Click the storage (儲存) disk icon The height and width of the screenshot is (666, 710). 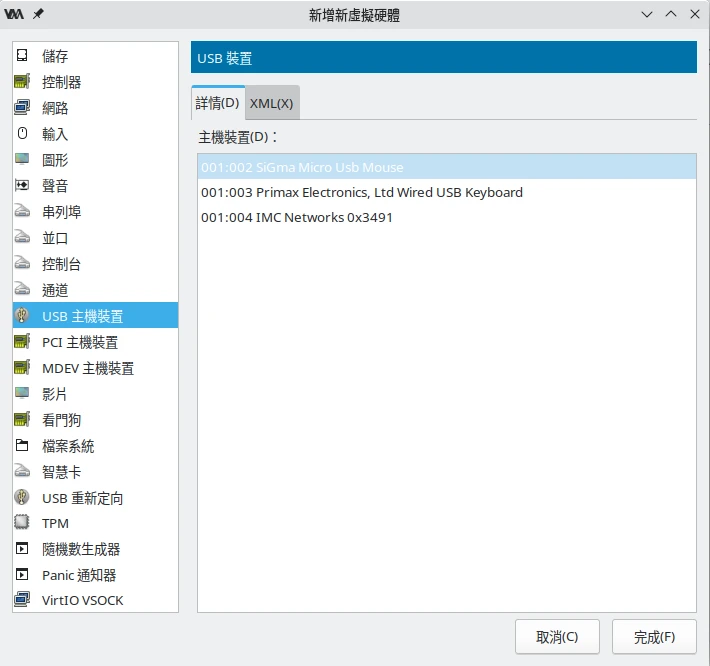pos(22,56)
